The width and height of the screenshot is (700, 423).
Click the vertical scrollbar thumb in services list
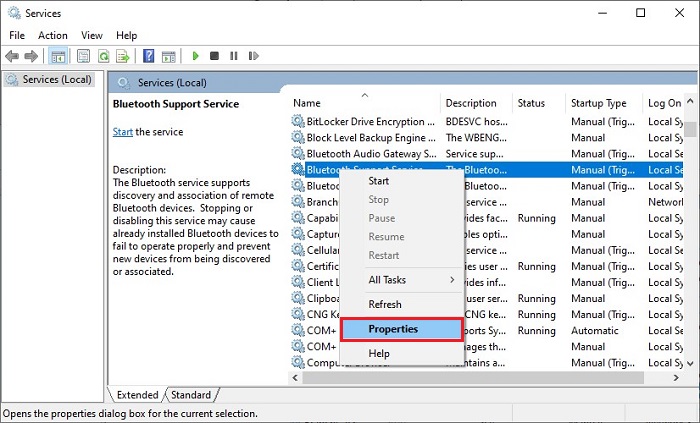tap(690, 129)
